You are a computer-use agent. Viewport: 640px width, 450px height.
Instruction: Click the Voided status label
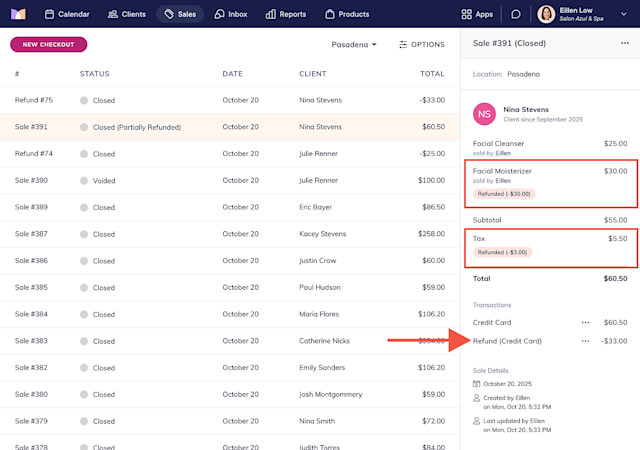[104, 180]
